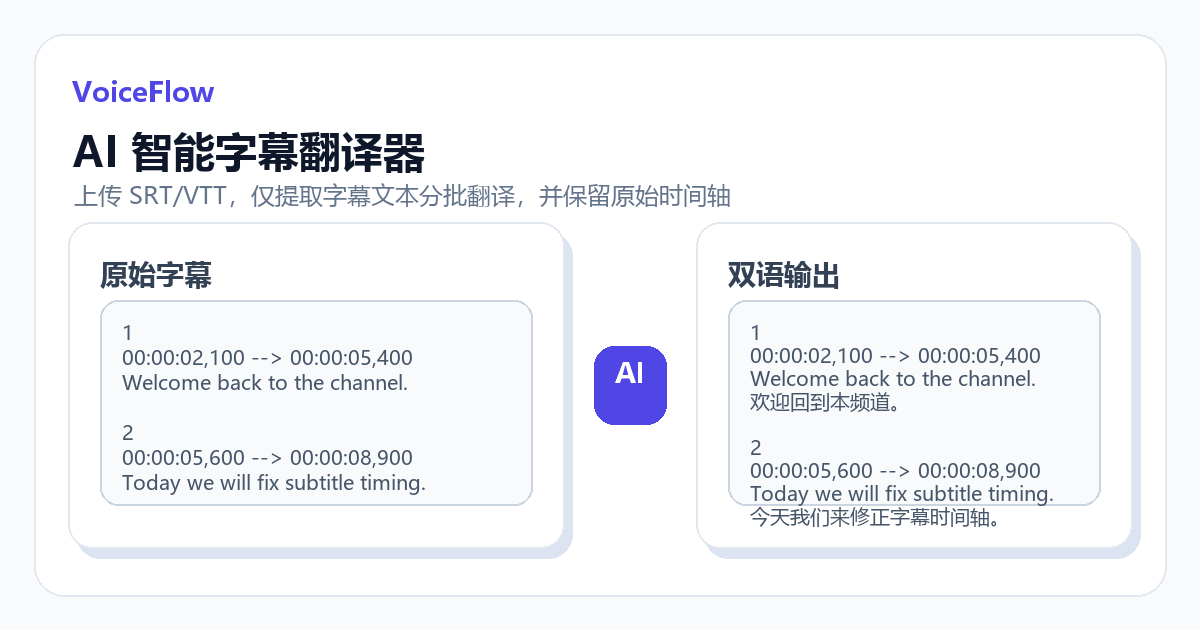Click the translation 今天我们来修正字幕时间轴。
Viewport: 1200px width, 630px height.
[876, 518]
